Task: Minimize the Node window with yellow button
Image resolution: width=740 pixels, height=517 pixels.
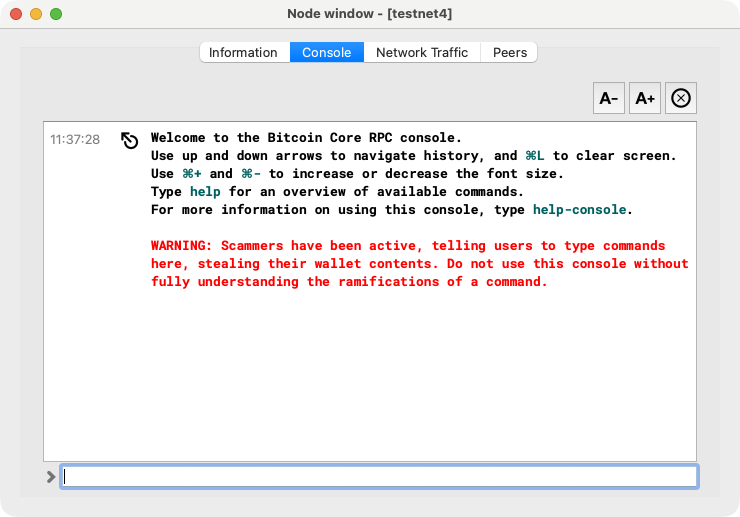Action: tap(36, 14)
